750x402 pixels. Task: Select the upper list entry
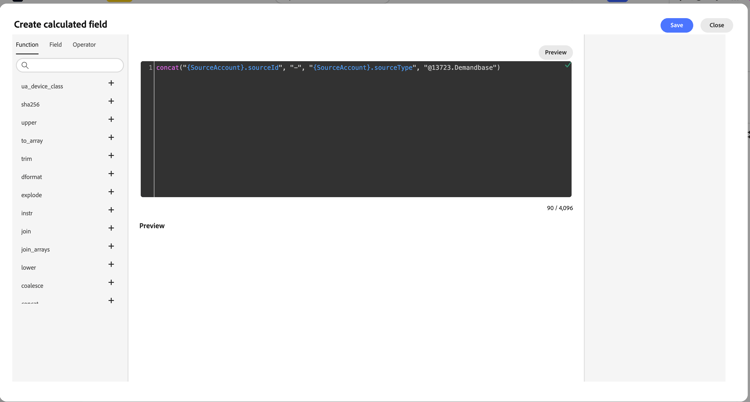[29, 123]
